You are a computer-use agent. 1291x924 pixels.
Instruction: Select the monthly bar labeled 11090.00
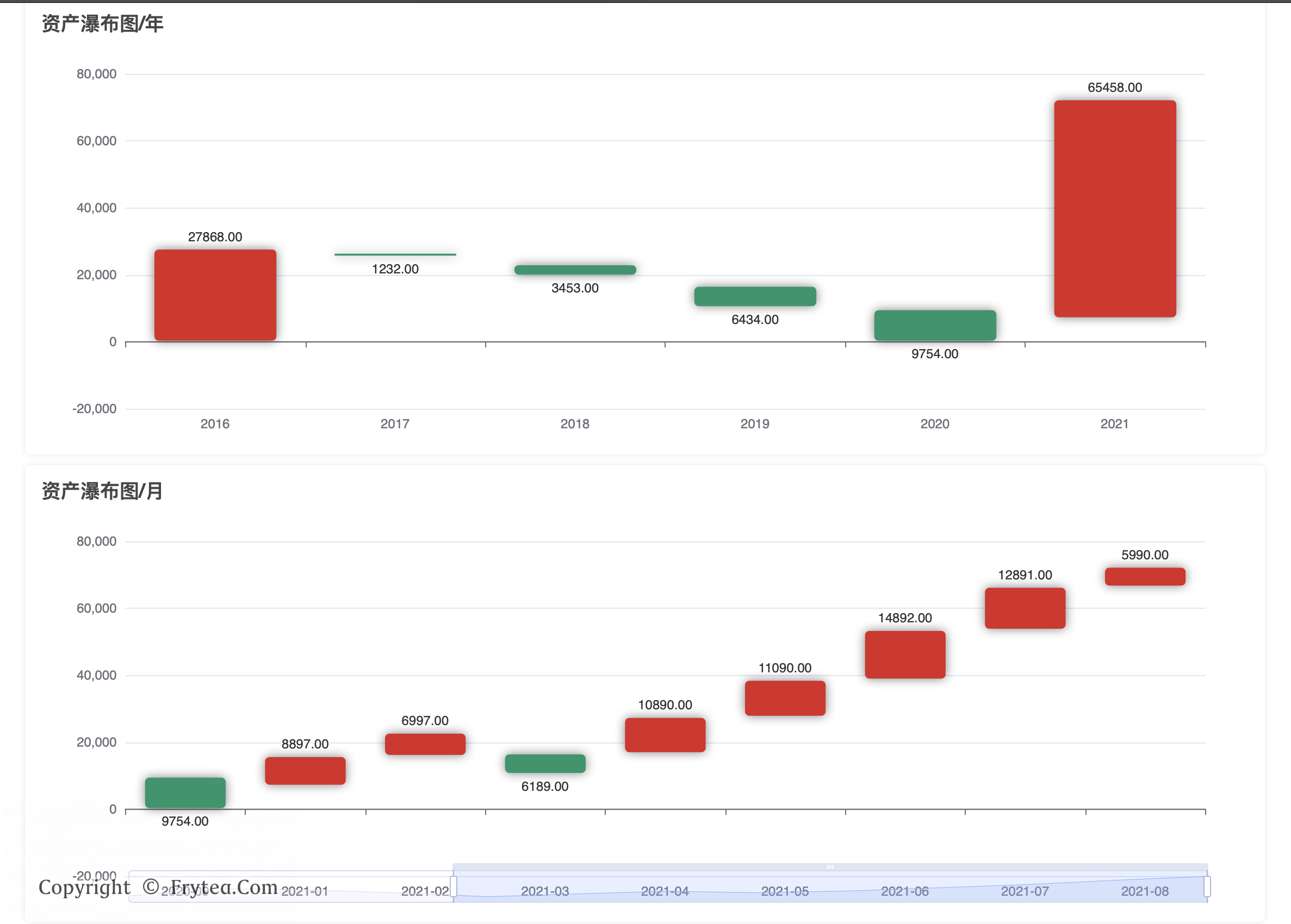(785, 698)
